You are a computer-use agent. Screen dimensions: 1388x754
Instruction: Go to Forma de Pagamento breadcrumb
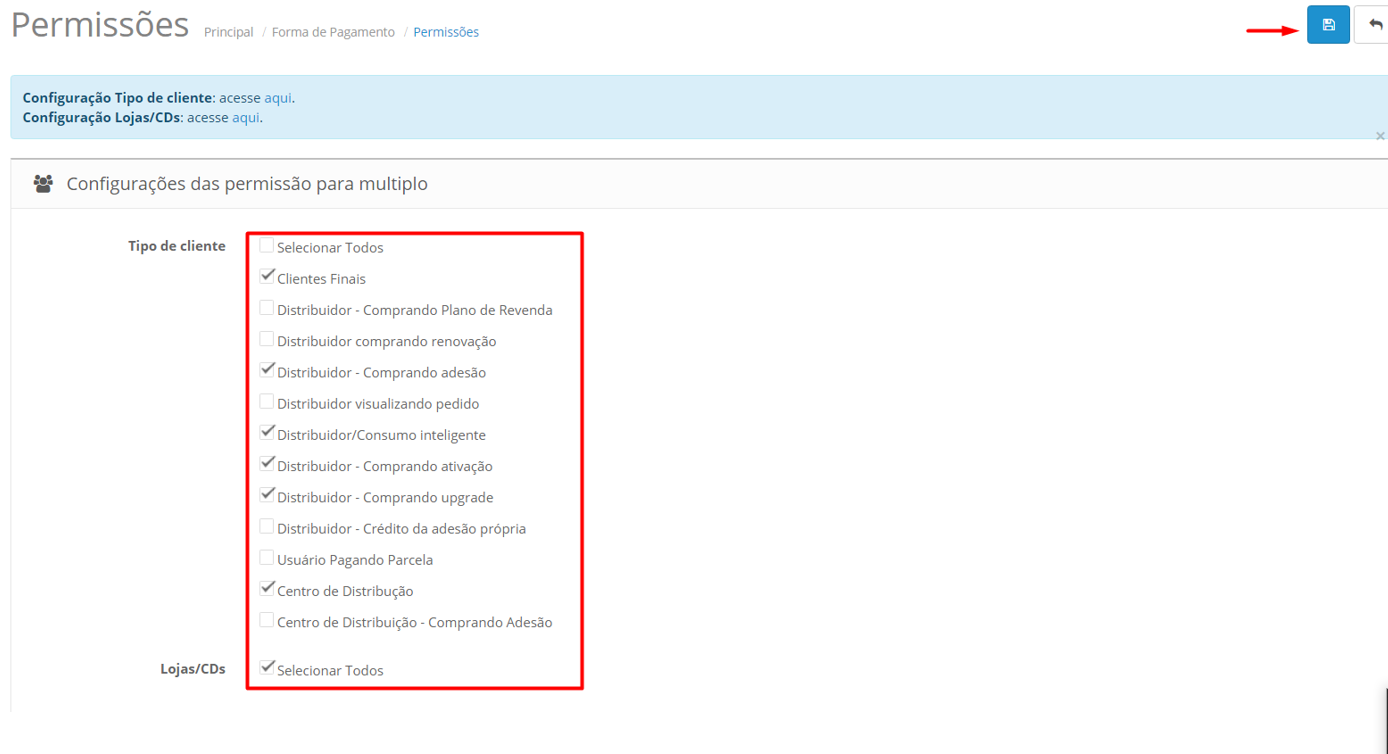click(x=333, y=32)
